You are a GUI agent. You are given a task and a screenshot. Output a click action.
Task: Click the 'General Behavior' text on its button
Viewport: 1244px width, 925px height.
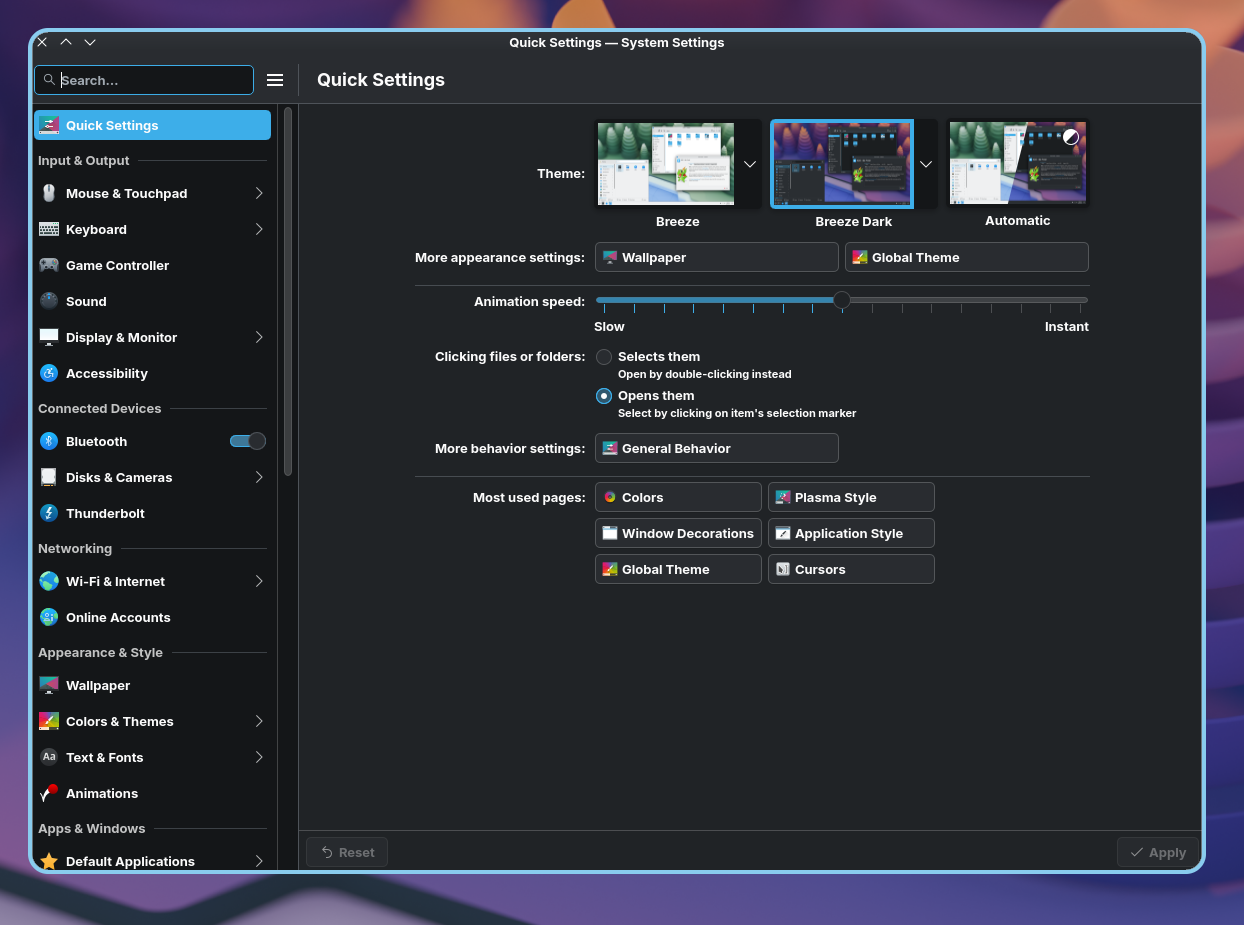coord(676,448)
